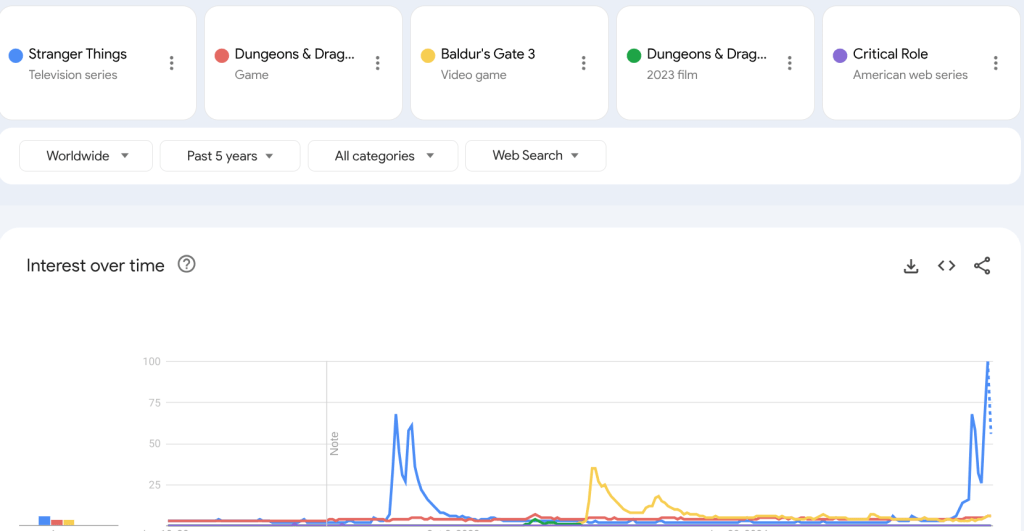Click the 25 label on the chart axis
The height and width of the screenshot is (531, 1024).
[x=154, y=485]
